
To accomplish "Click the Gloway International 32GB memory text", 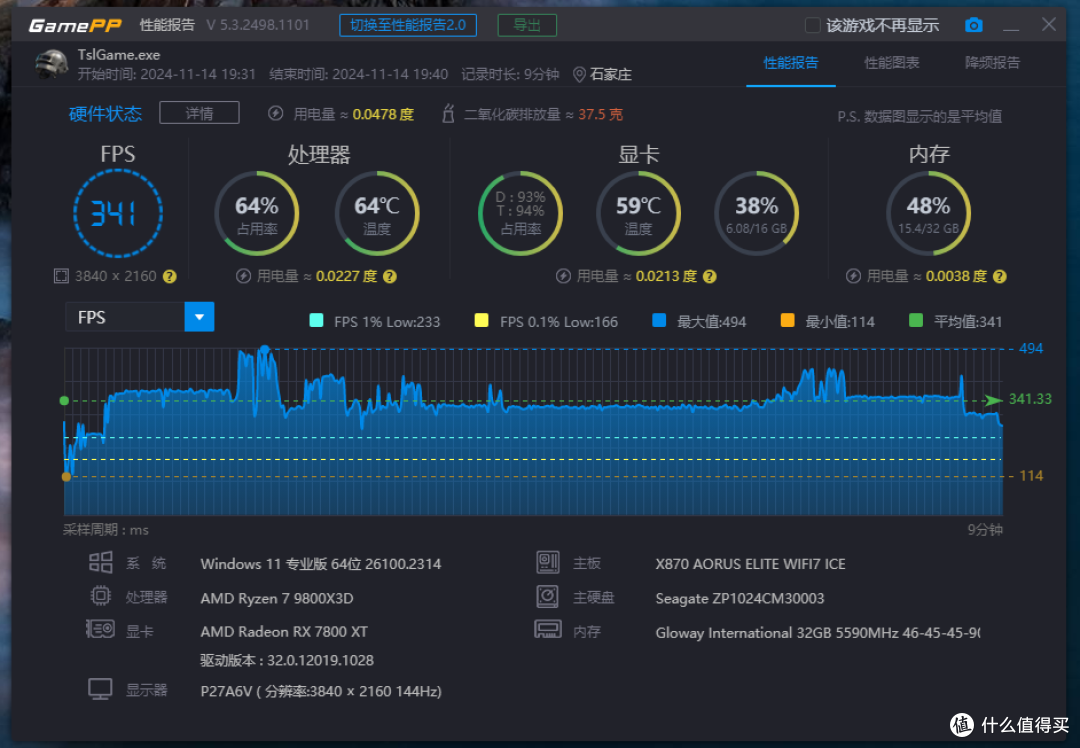I will (818, 633).
